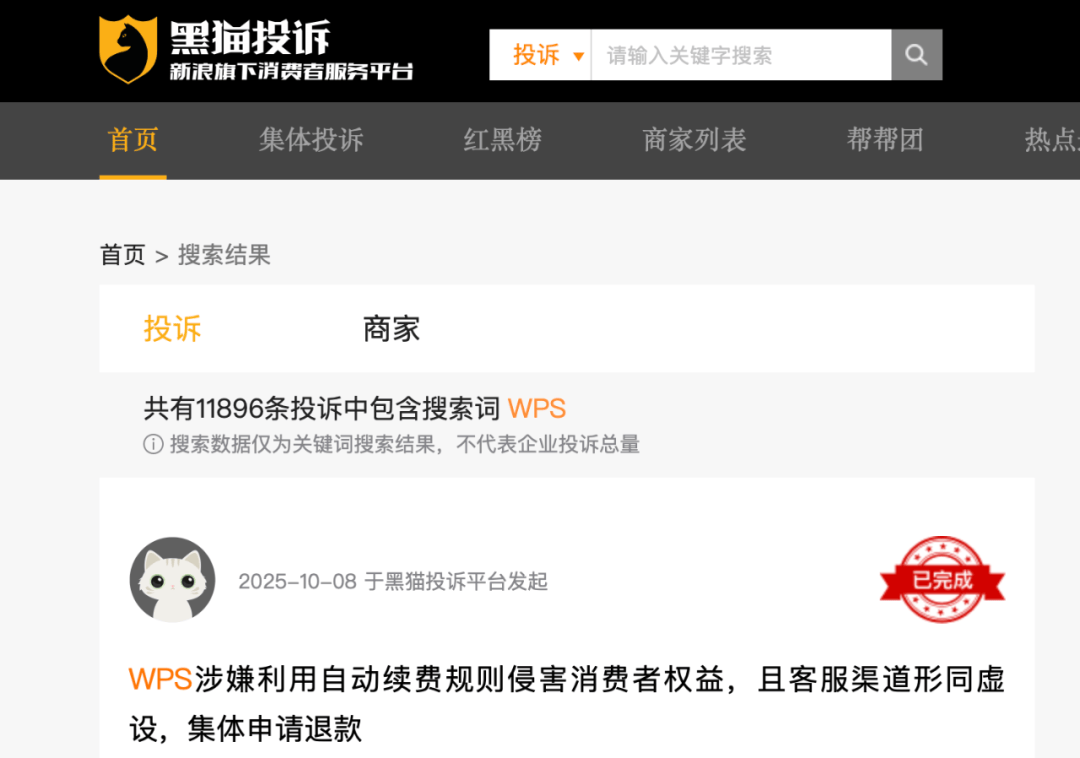The width and height of the screenshot is (1080, 758).
Task: Open the 集体投诉 navigation item
Action: (x=311, y=140)
